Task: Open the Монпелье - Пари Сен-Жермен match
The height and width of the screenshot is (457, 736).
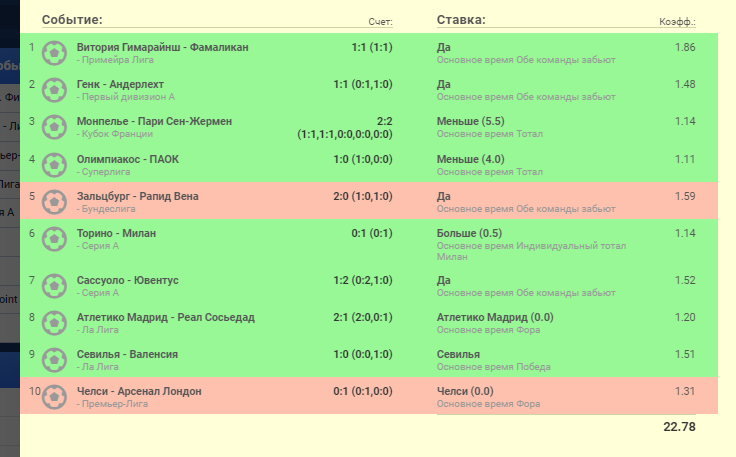Action: (x=154, y=122)
